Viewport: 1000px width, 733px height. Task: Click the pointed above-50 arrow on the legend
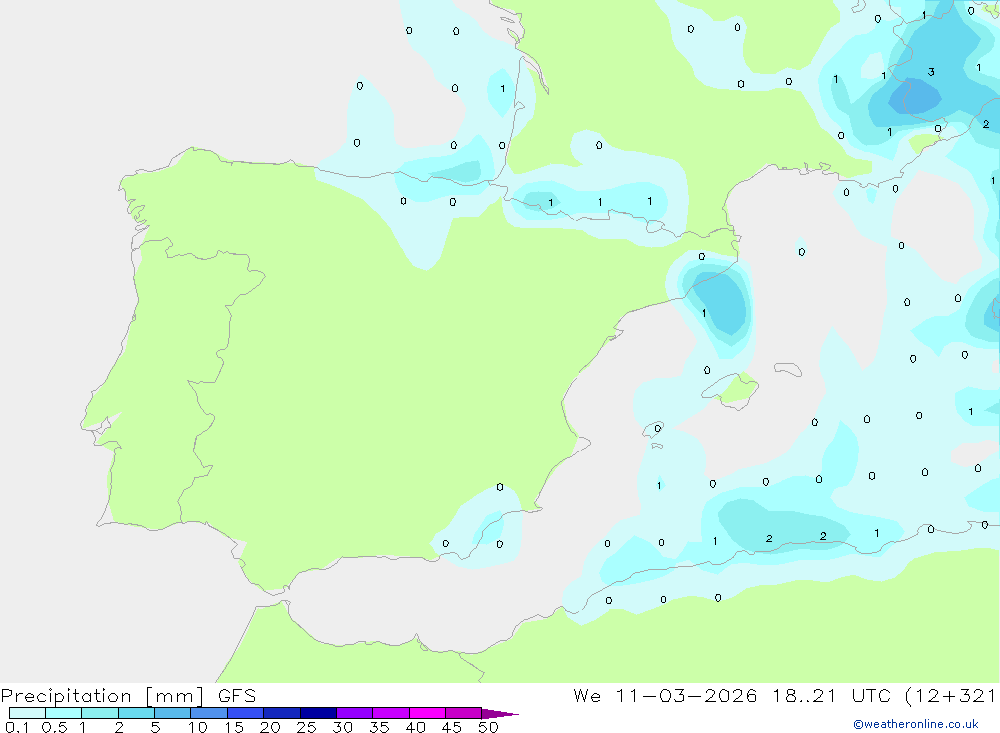(500, 714)
